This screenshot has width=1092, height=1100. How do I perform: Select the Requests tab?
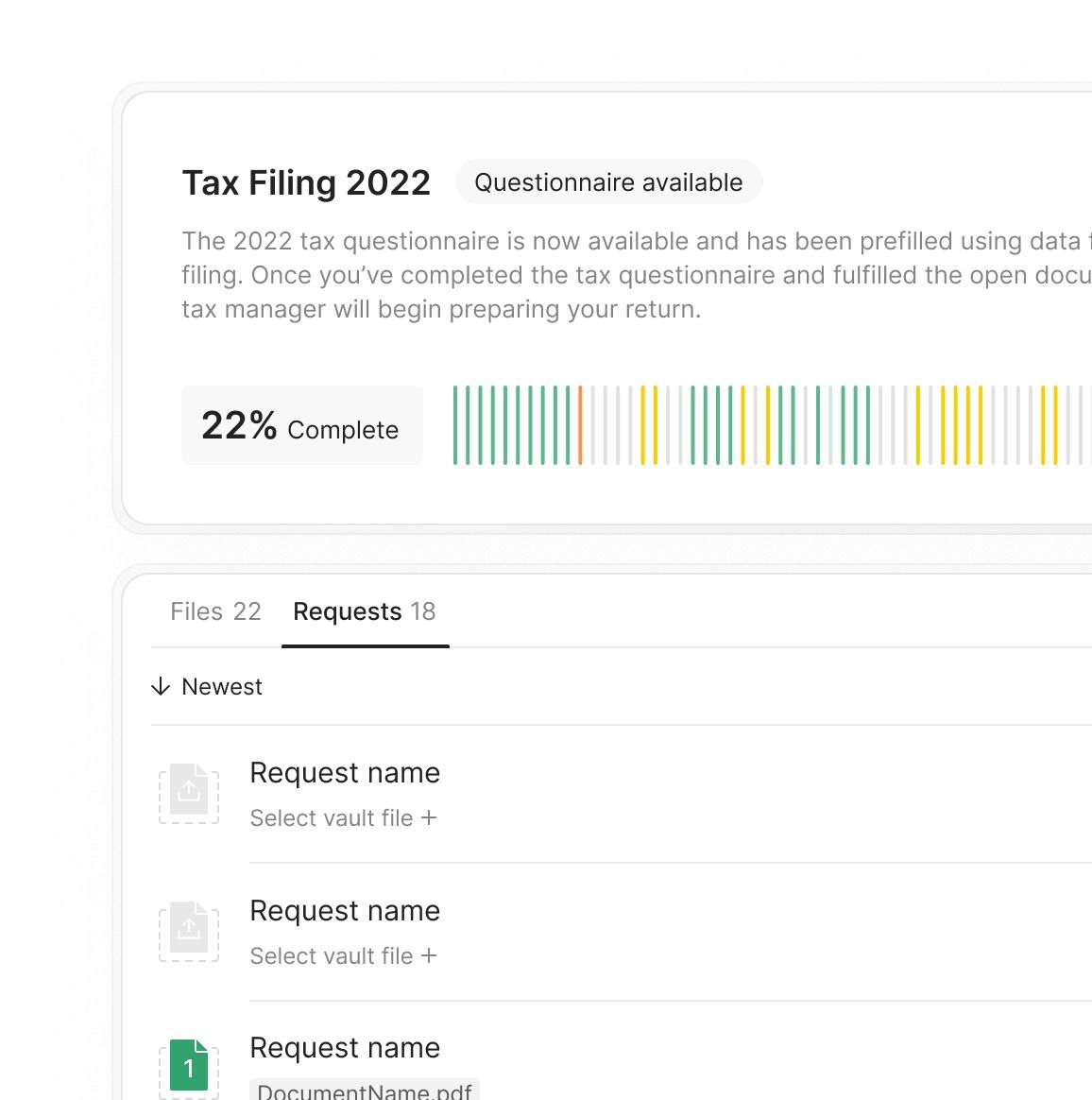(x=365, y=611)
